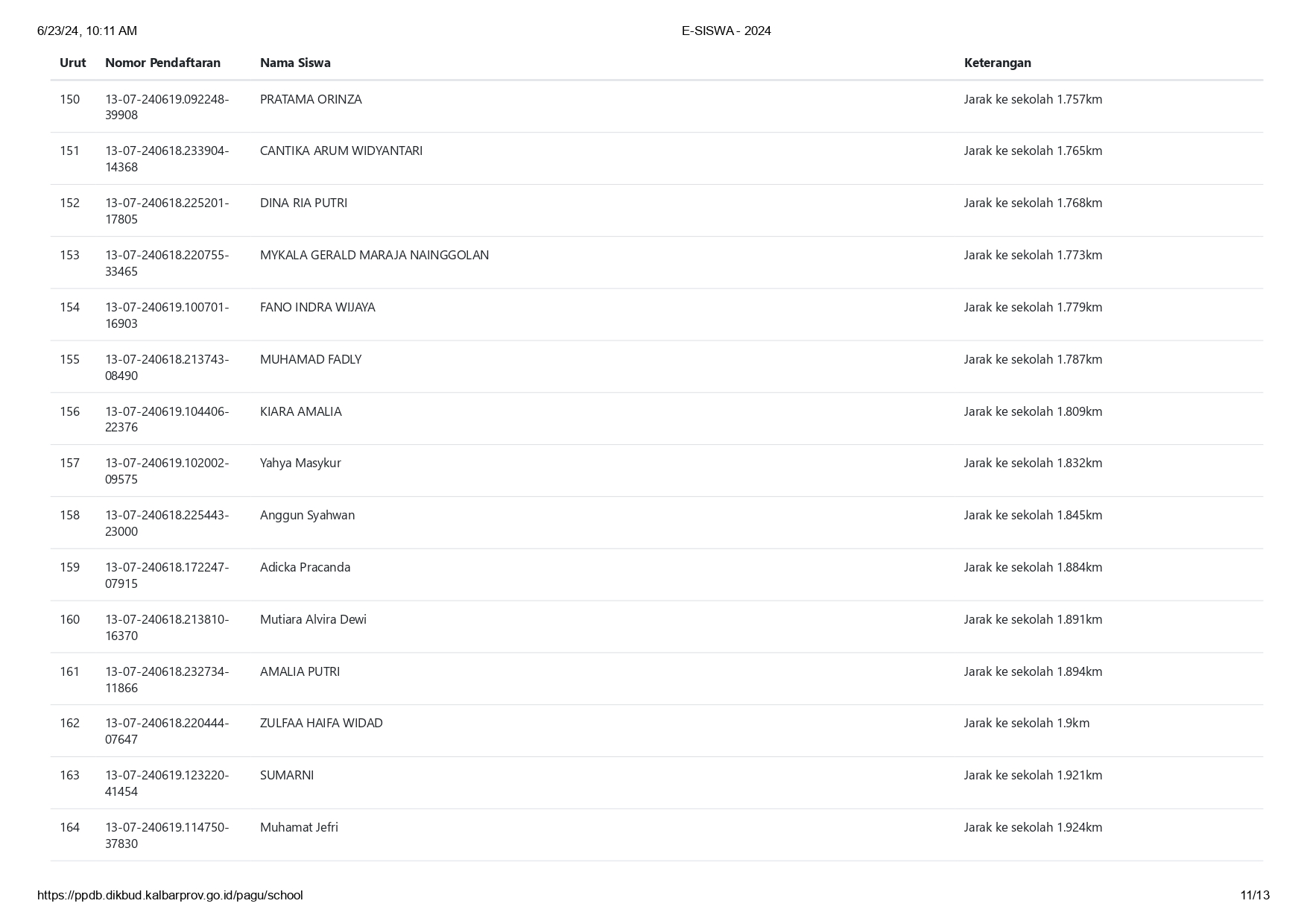This screenshot has width=1307, height=924.
Task: Select the name Adicka Pracanda
Action: point(305,567)
